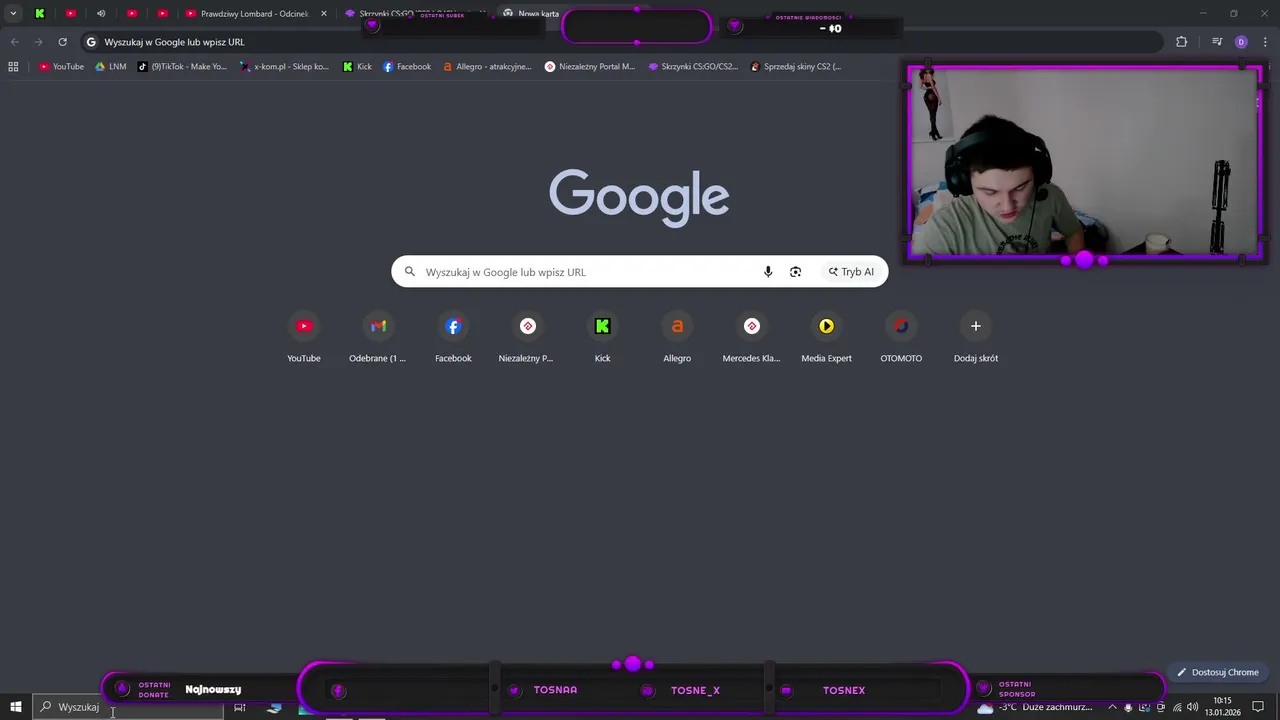Reload the page with refresh icon
The width and height of the screenshot is (1280, 720).
[62, 42]
